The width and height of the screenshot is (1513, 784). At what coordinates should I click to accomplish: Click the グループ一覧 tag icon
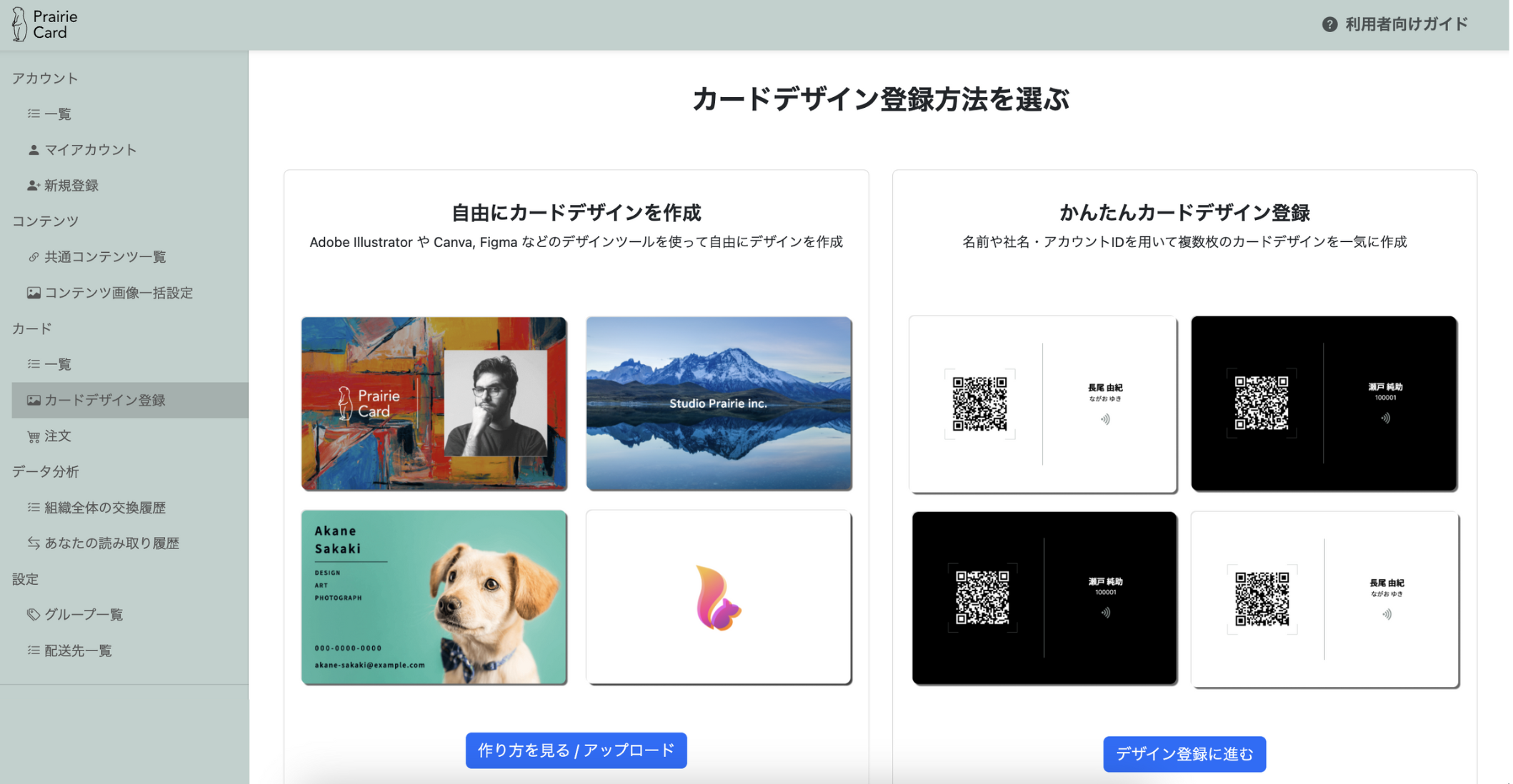(33, 615)
